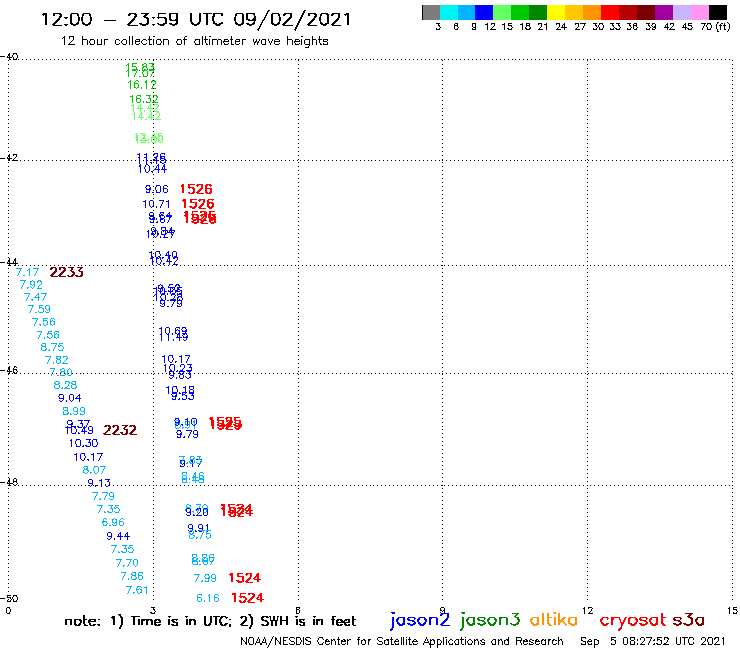Click the 1524 time label beside 6.16
The image size is (740, 650).
coord(247,599)
